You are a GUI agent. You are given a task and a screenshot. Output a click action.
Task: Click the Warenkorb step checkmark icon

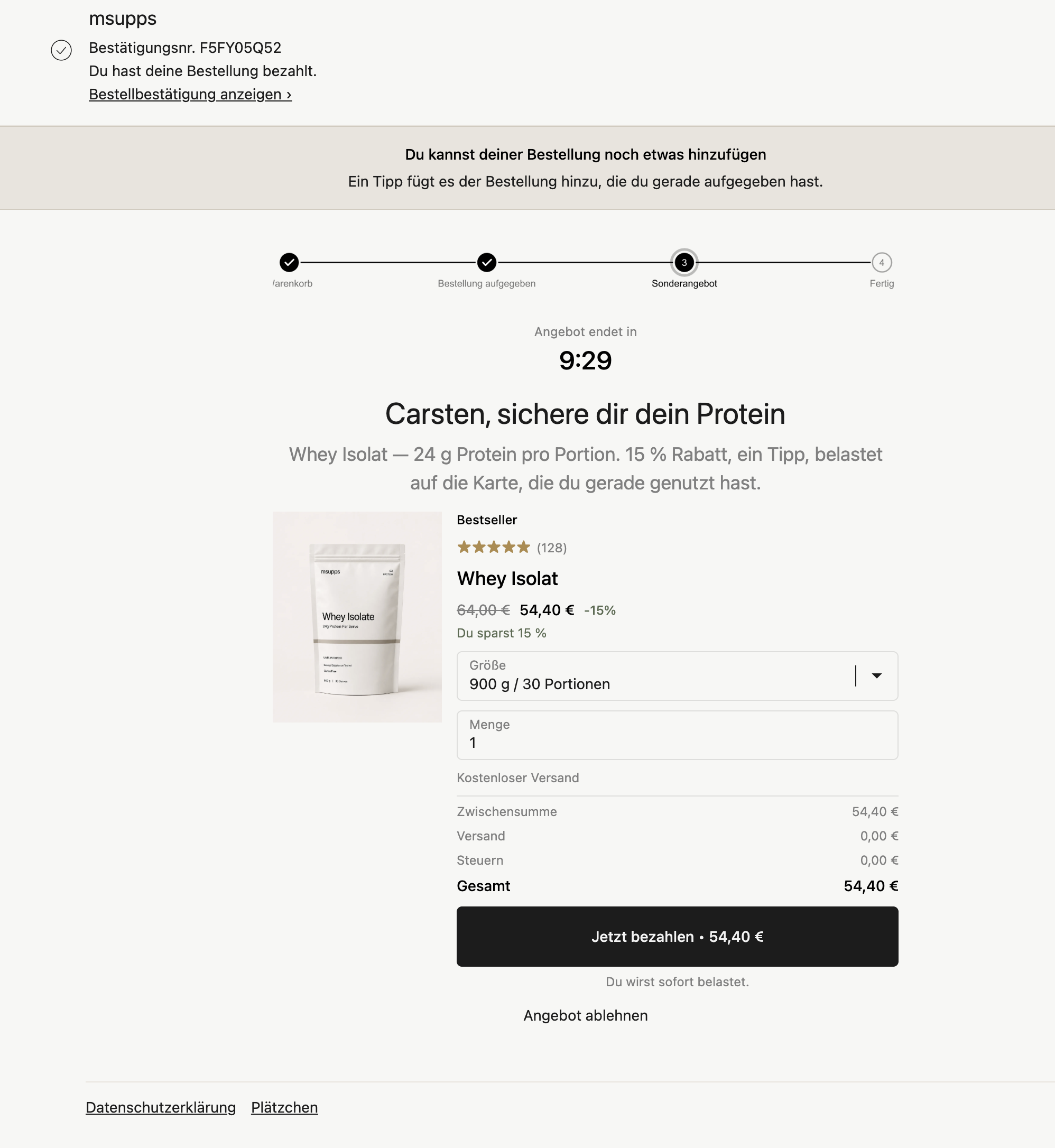(x=290, y=263)
